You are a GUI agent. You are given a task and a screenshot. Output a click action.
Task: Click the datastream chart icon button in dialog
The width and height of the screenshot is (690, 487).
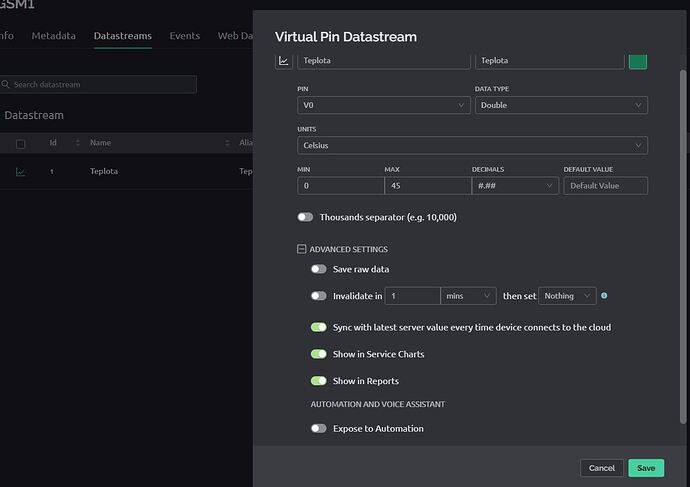(284, 61)
